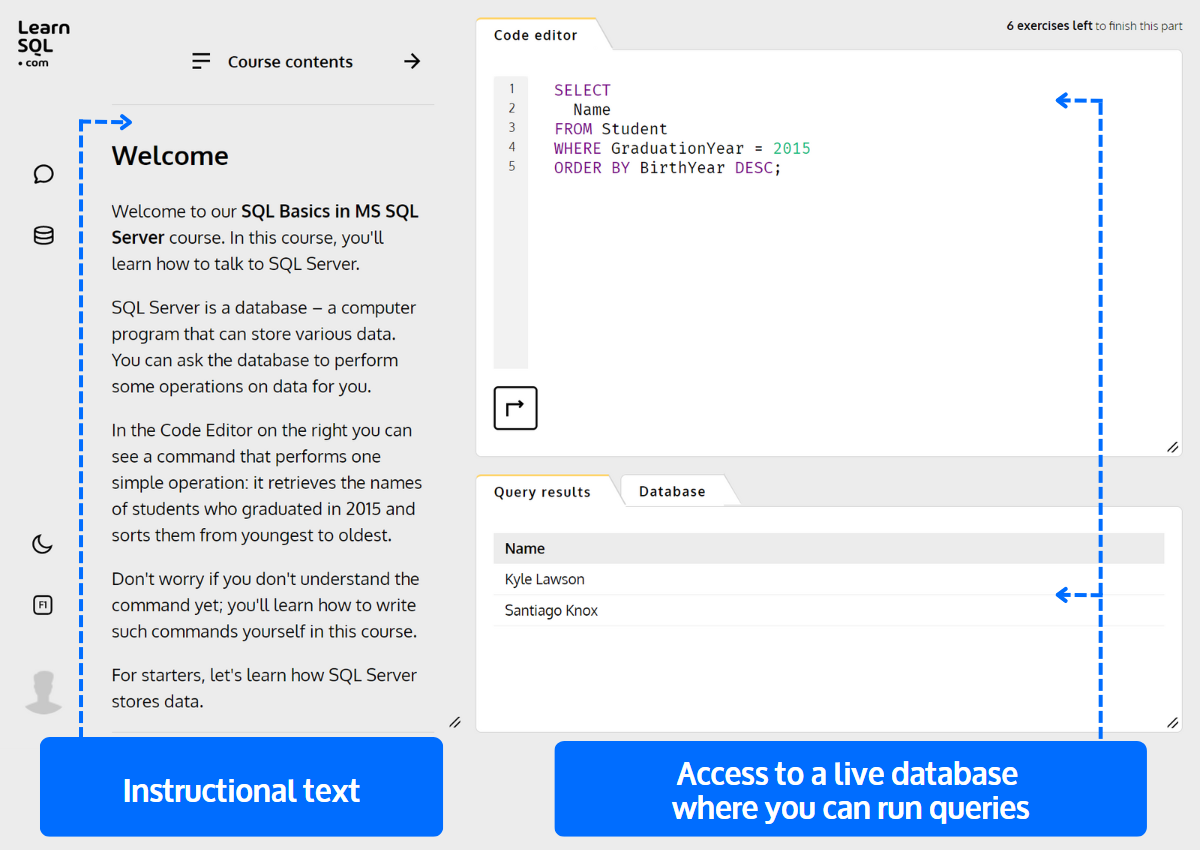Open the discussion chat bubble icon

pyautogui.click(x=43, y=174)
